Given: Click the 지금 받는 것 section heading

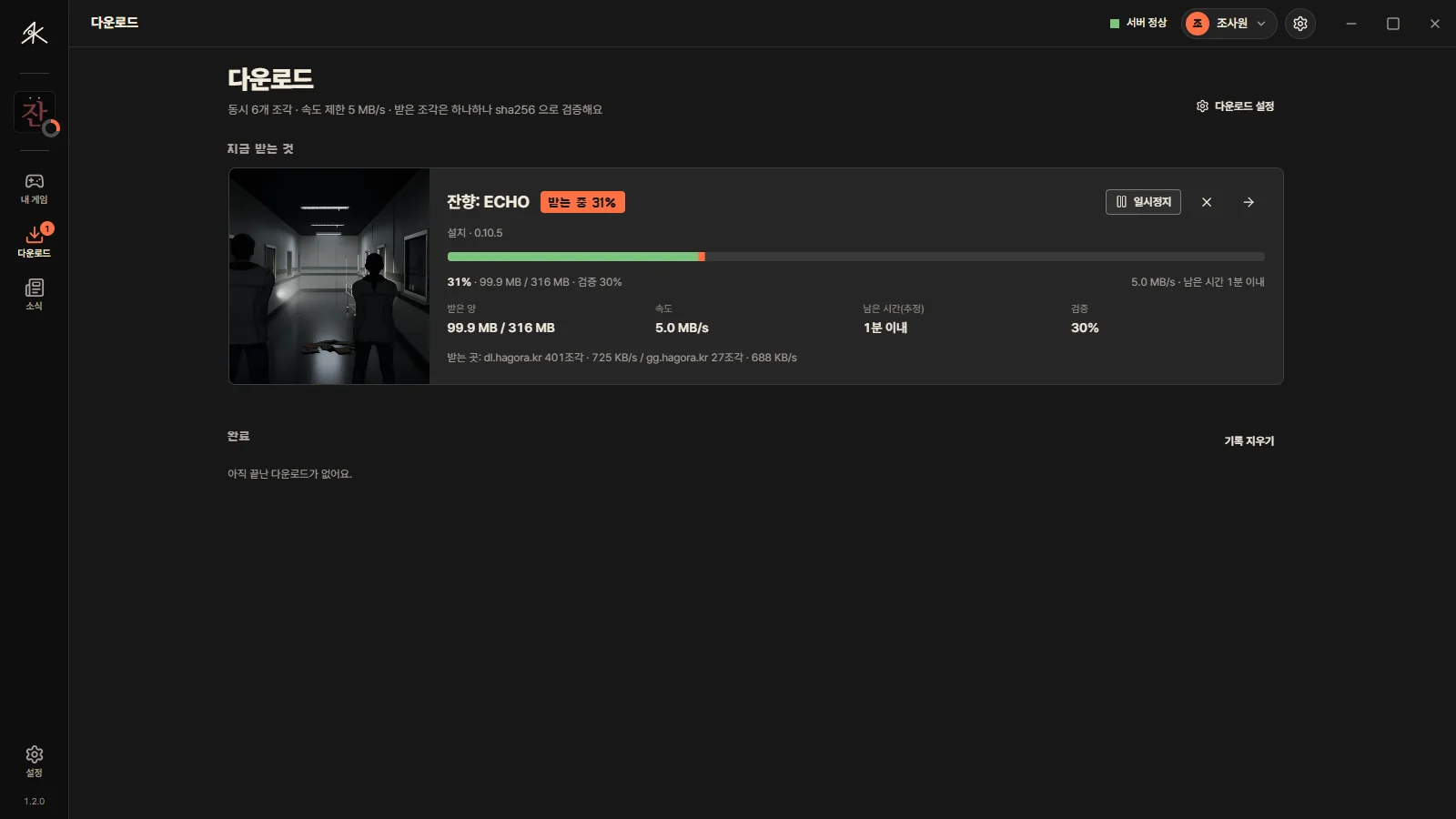Looking at the screenshot, I should (x=260, y=148).
